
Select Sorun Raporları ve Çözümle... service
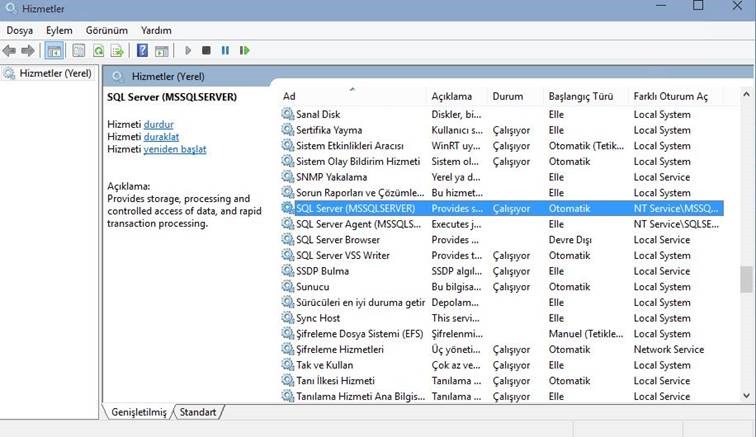coord(360,192)
